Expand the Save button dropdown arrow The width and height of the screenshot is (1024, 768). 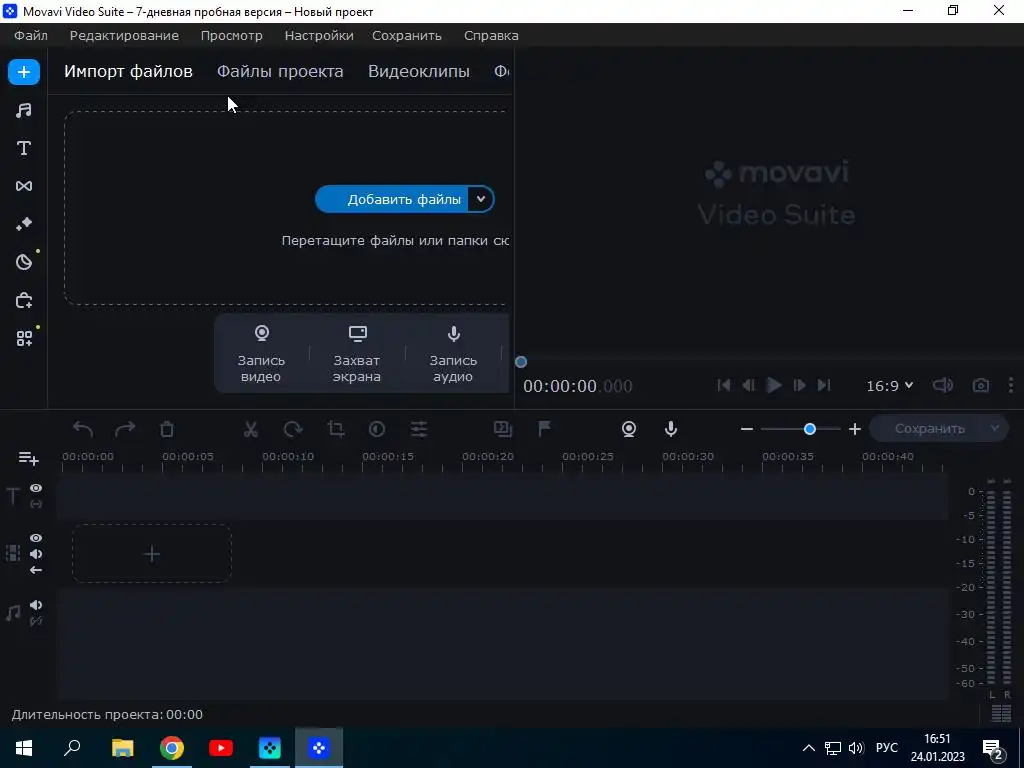[x=995, y=428]
